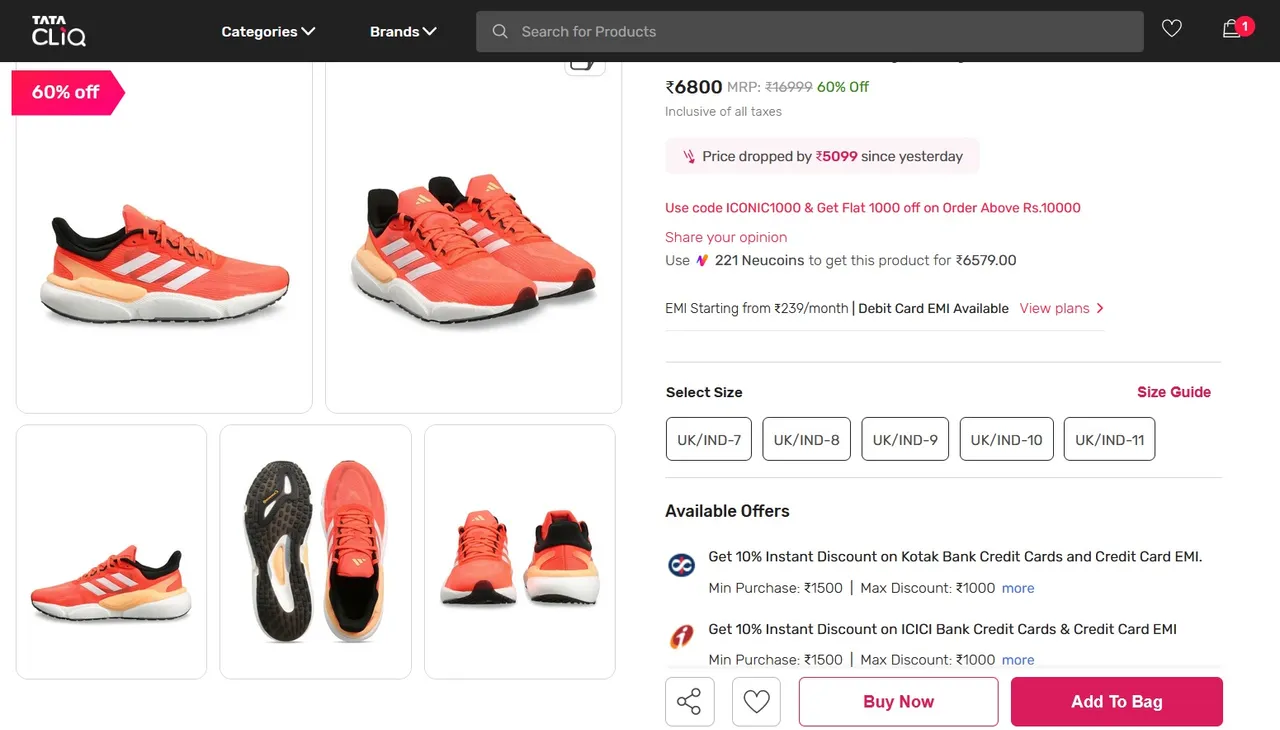
Task: Click 'more' on Kotak Bank offer
Action: click(x=1018, y=588)
